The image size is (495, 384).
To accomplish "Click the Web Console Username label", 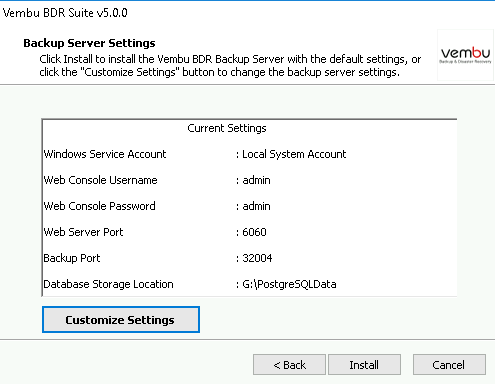I will pos(100,180).
